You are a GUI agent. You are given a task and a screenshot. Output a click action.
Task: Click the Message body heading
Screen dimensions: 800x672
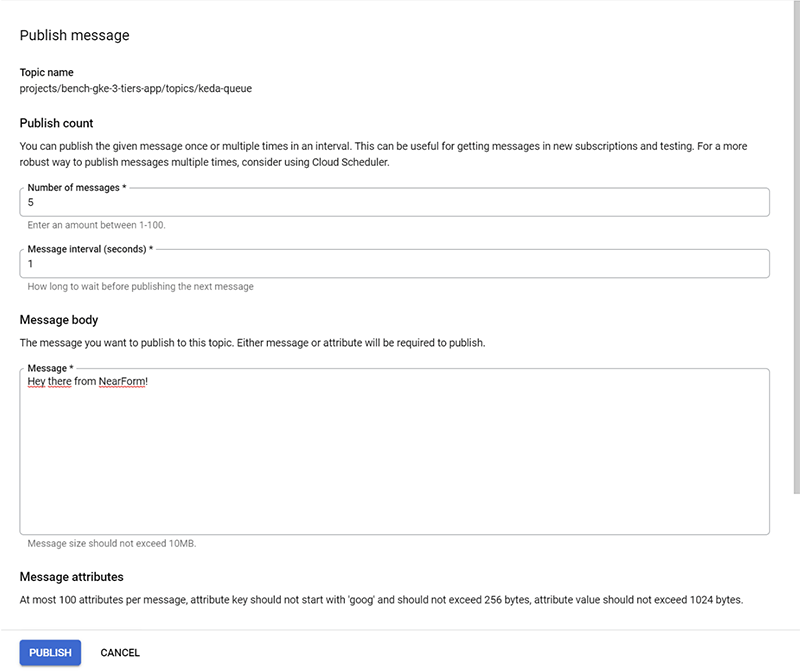coord(59,320)
